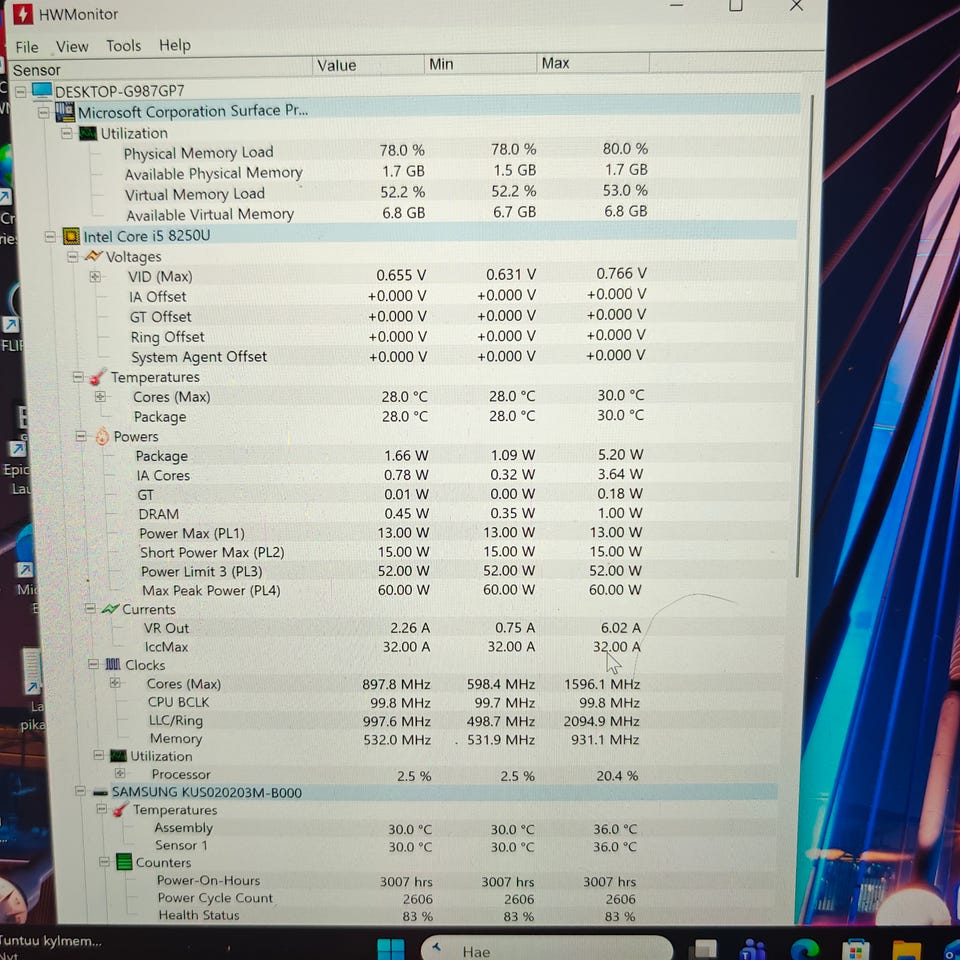The width and height of the screenshot is (960, 960).
Task: Click the Value column header
Action: [368, 66]
